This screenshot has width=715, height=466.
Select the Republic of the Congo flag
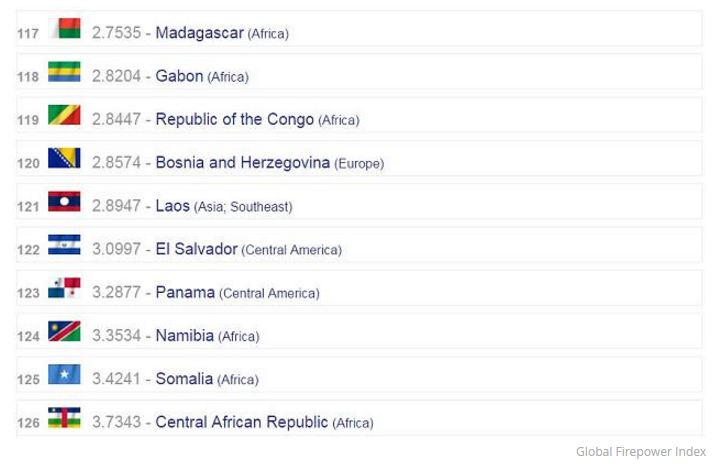(x=64, y=115)
